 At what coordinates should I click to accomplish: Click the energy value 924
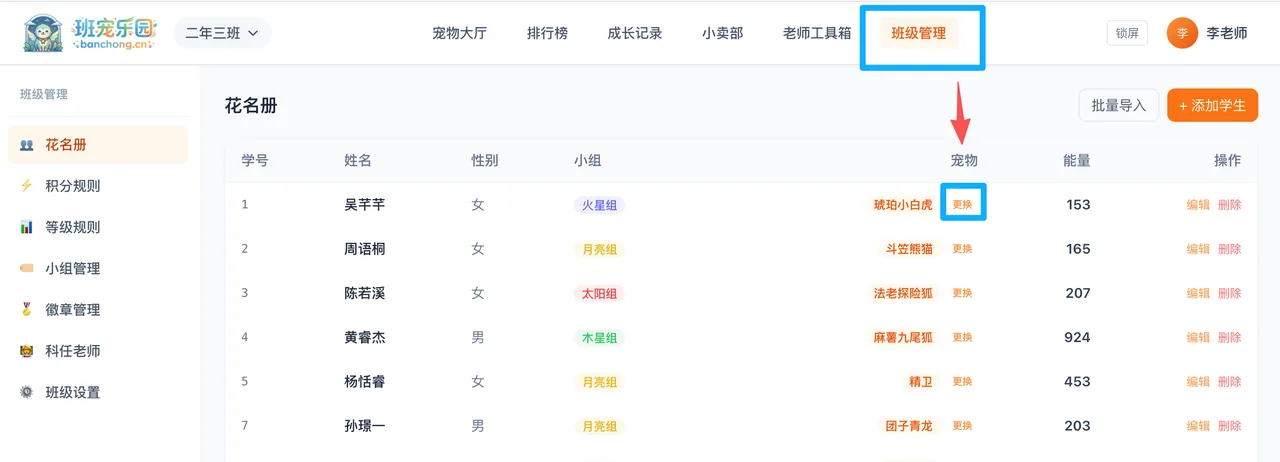tap(1077, 337)
